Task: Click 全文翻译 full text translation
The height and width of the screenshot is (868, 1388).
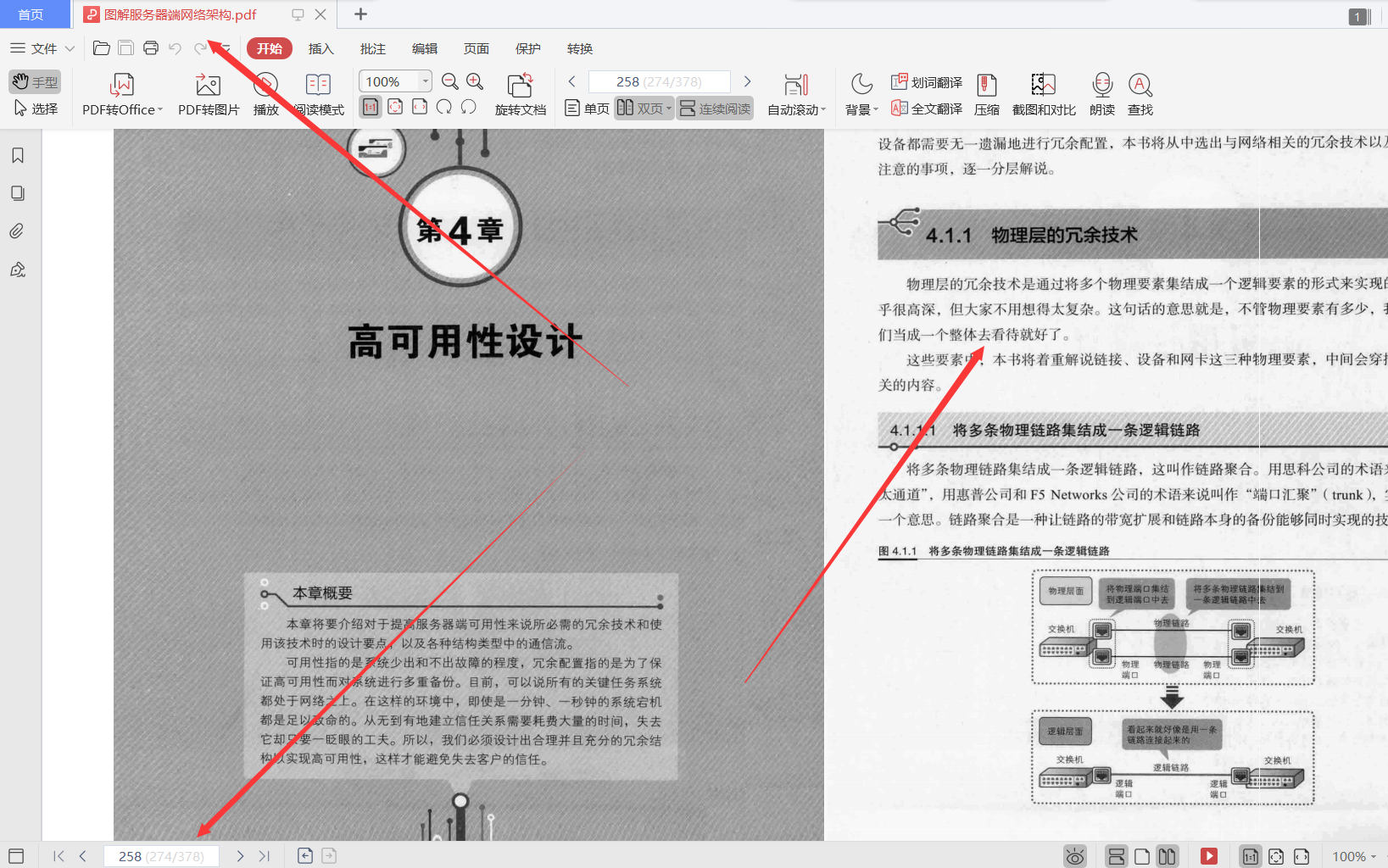Action: tap(927, 108)
